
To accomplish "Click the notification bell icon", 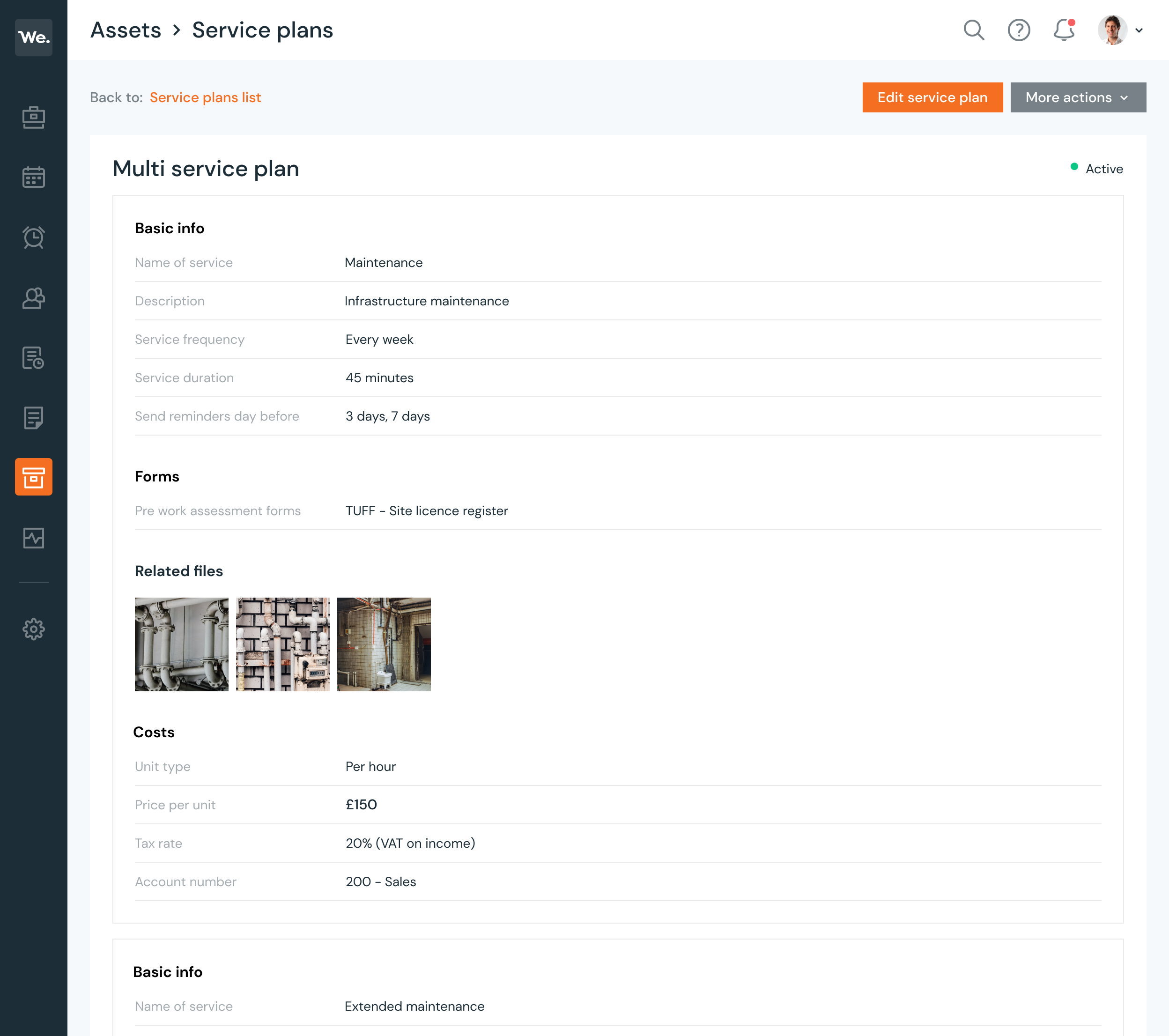I will point(1065,30).
